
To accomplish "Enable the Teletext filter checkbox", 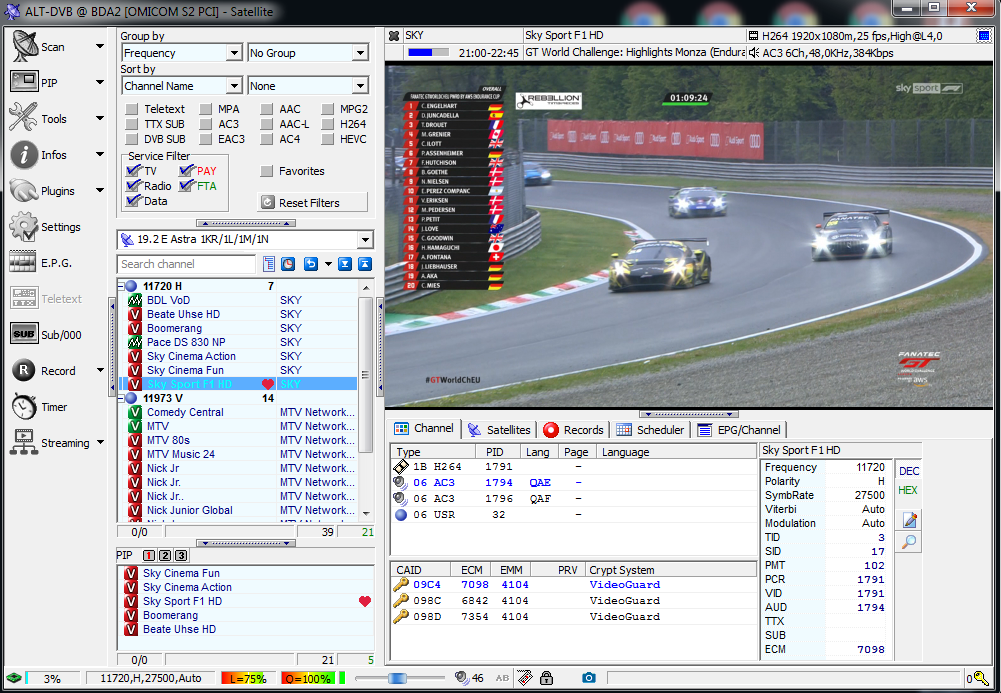I will pyautogui.click(x=132, y=109).
